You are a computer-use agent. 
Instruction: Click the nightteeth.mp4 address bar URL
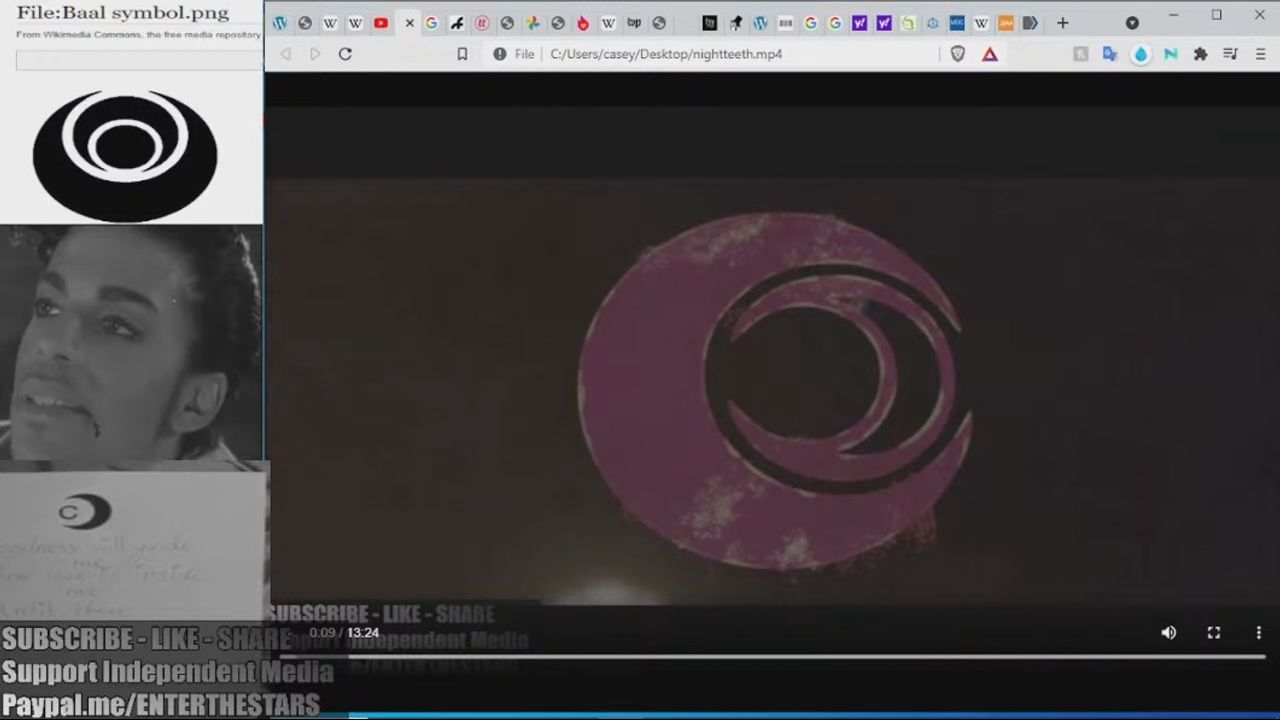(x=666, y=54)
